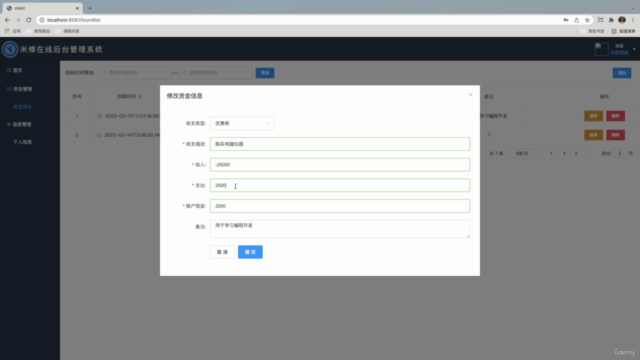This screenshot has width=640, height=360.
Task: Open the reading list in bookmarks bar
Action: pos(623,31)
